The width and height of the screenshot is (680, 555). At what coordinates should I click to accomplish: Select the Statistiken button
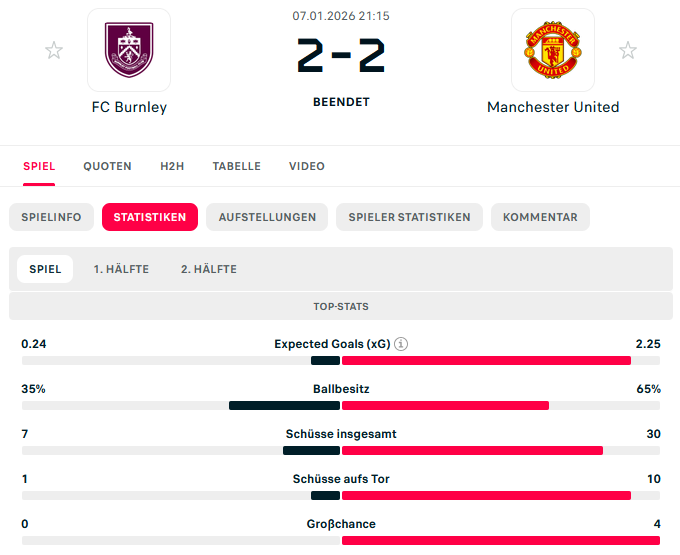(x=150, y=217)
